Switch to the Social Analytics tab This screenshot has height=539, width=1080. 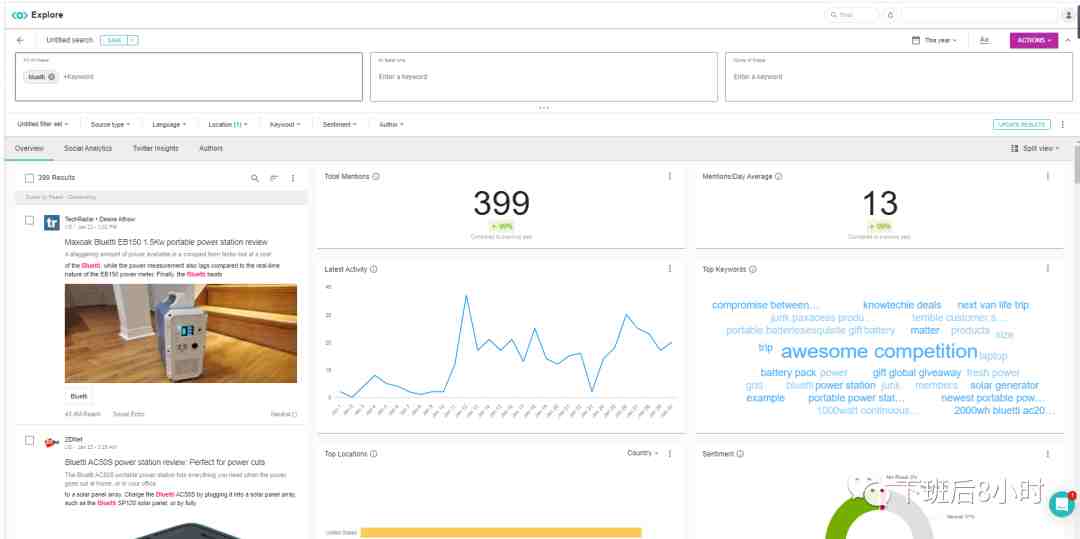pyautogui.click(x=88, y=148)
